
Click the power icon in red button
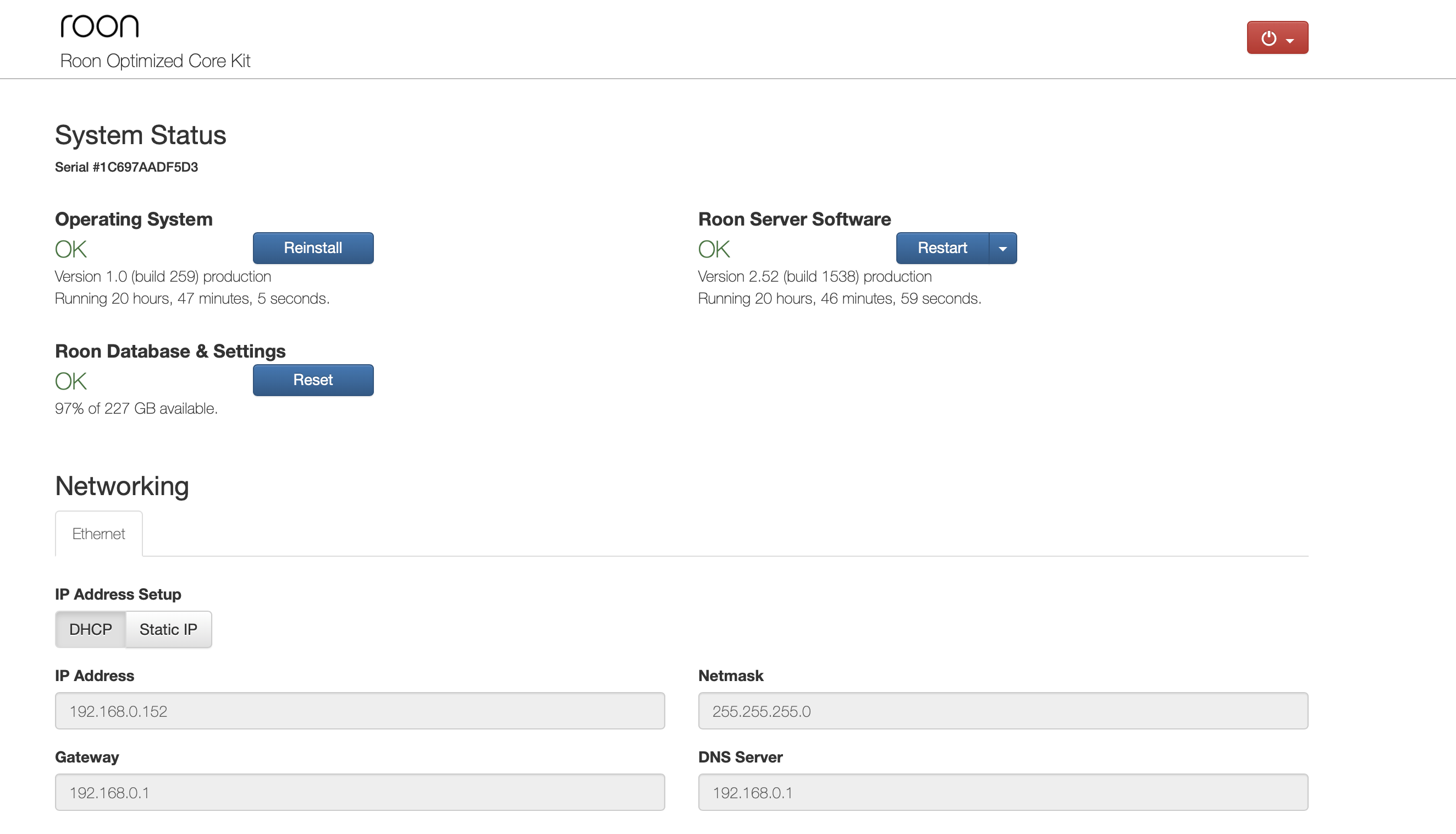[x=1269, y=38]
